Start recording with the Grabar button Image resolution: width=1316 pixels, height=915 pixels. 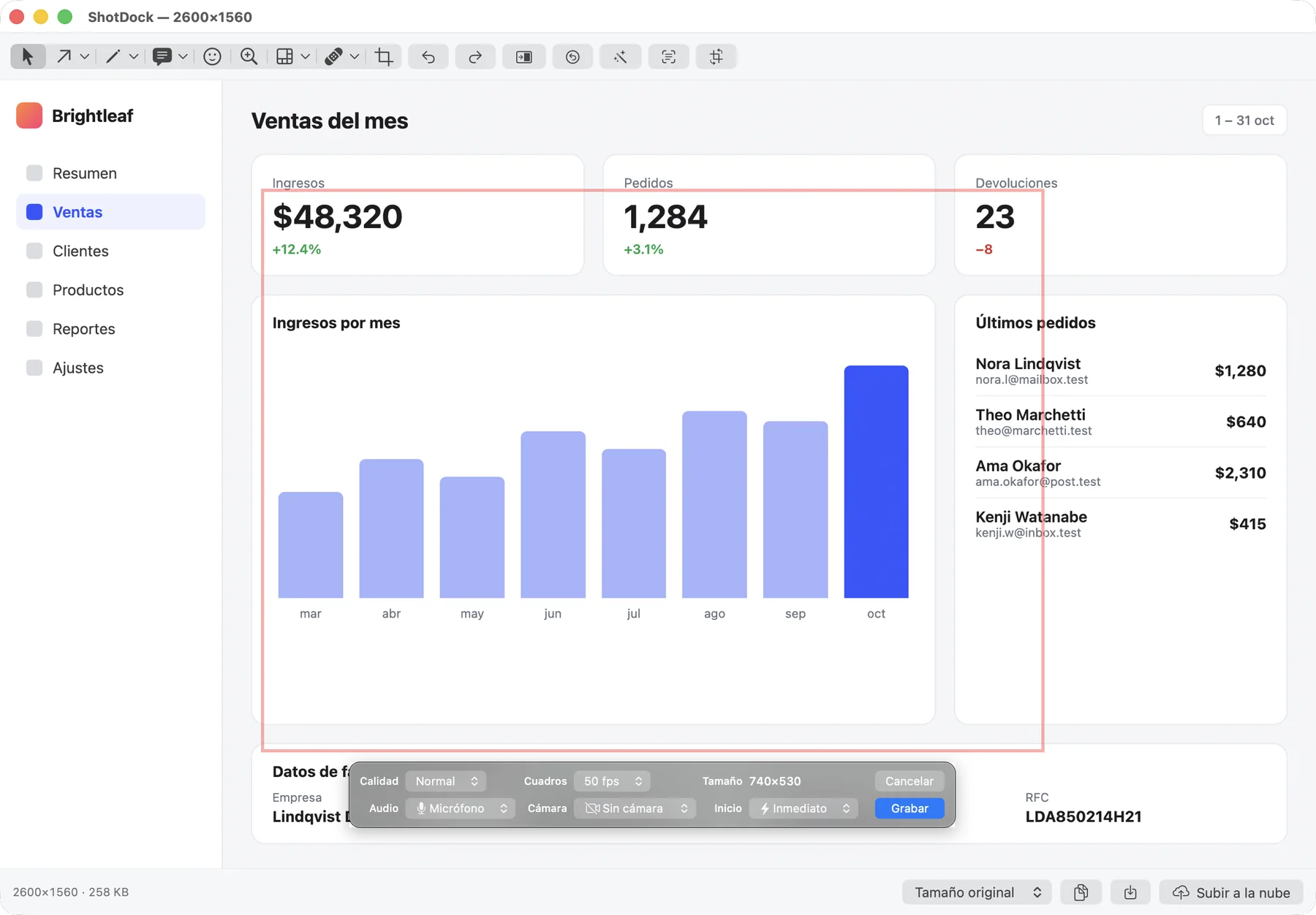pyautogui.click(x=910, y=808)
